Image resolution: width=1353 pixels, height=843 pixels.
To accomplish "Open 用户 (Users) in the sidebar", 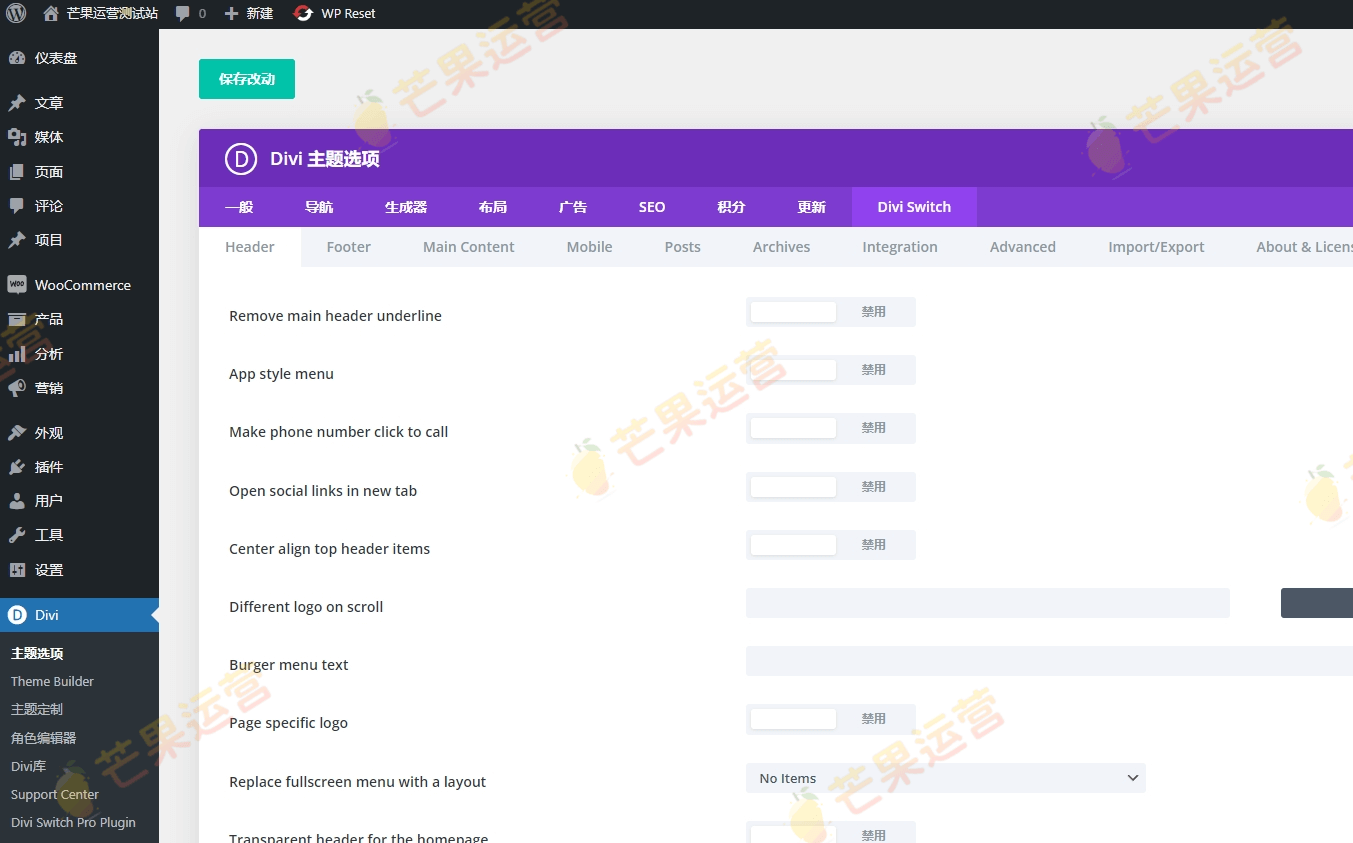I will (45, 500).
